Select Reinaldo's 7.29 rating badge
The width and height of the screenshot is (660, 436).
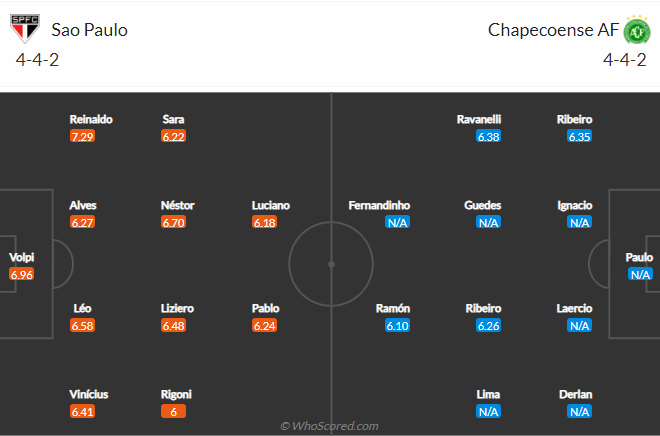pos(82,136)
